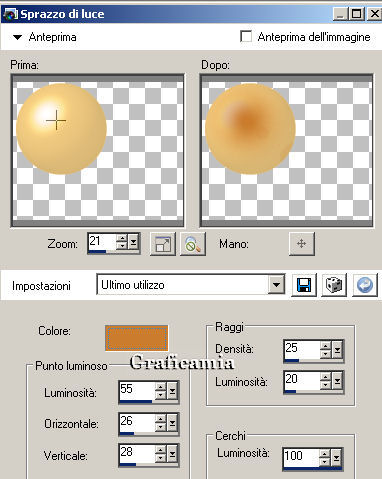
Task: Click the randomize parameters dice icon
Action: click(334, 285)
